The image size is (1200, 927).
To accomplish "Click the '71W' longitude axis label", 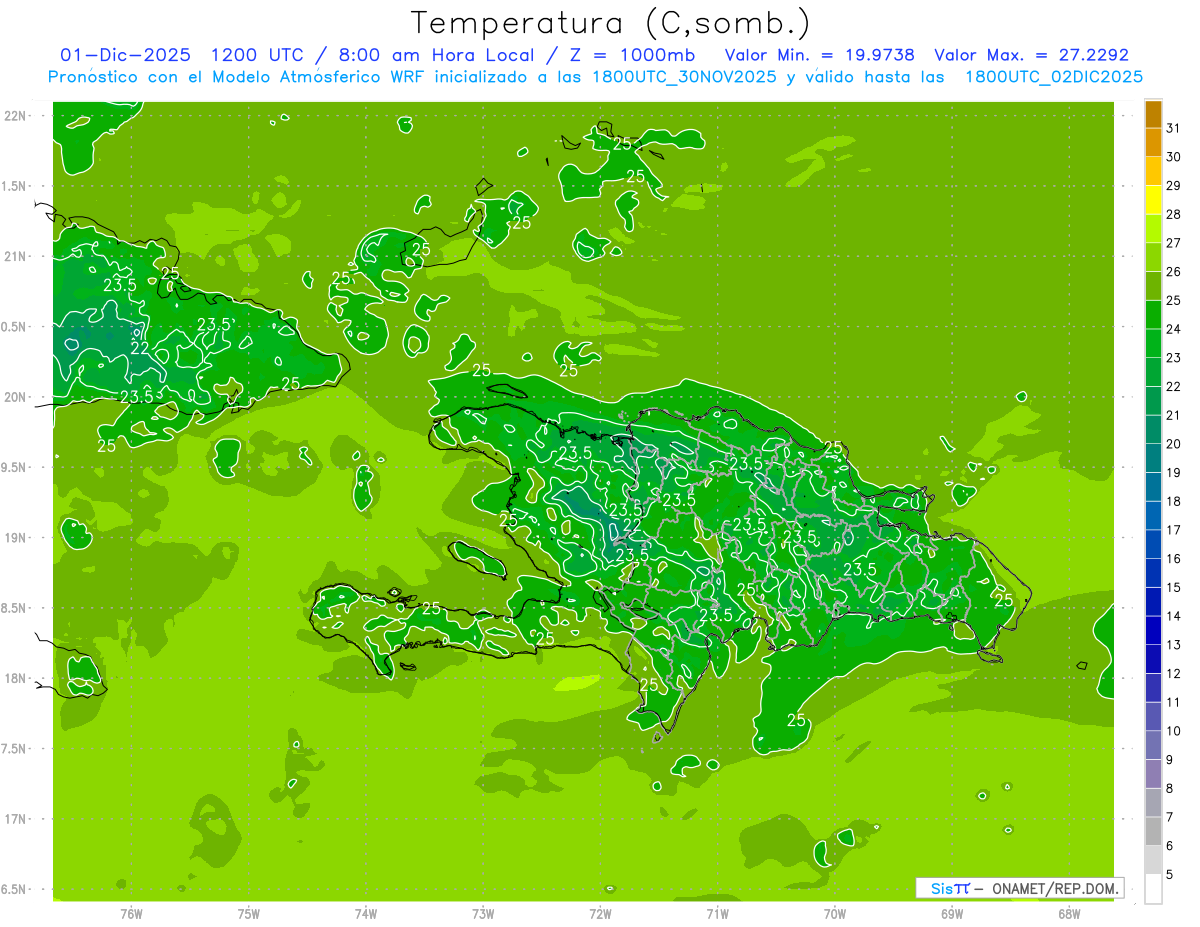I will click(717, 913).
